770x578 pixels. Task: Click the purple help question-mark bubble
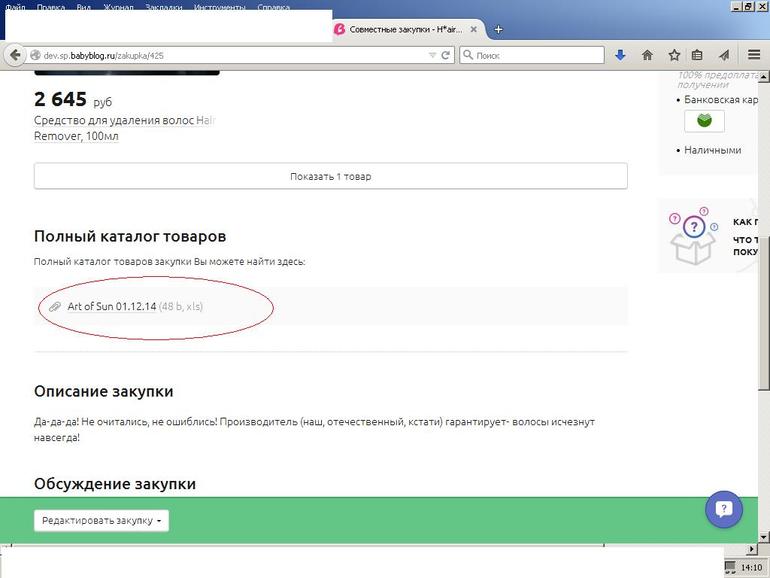[x=724, y=509]
